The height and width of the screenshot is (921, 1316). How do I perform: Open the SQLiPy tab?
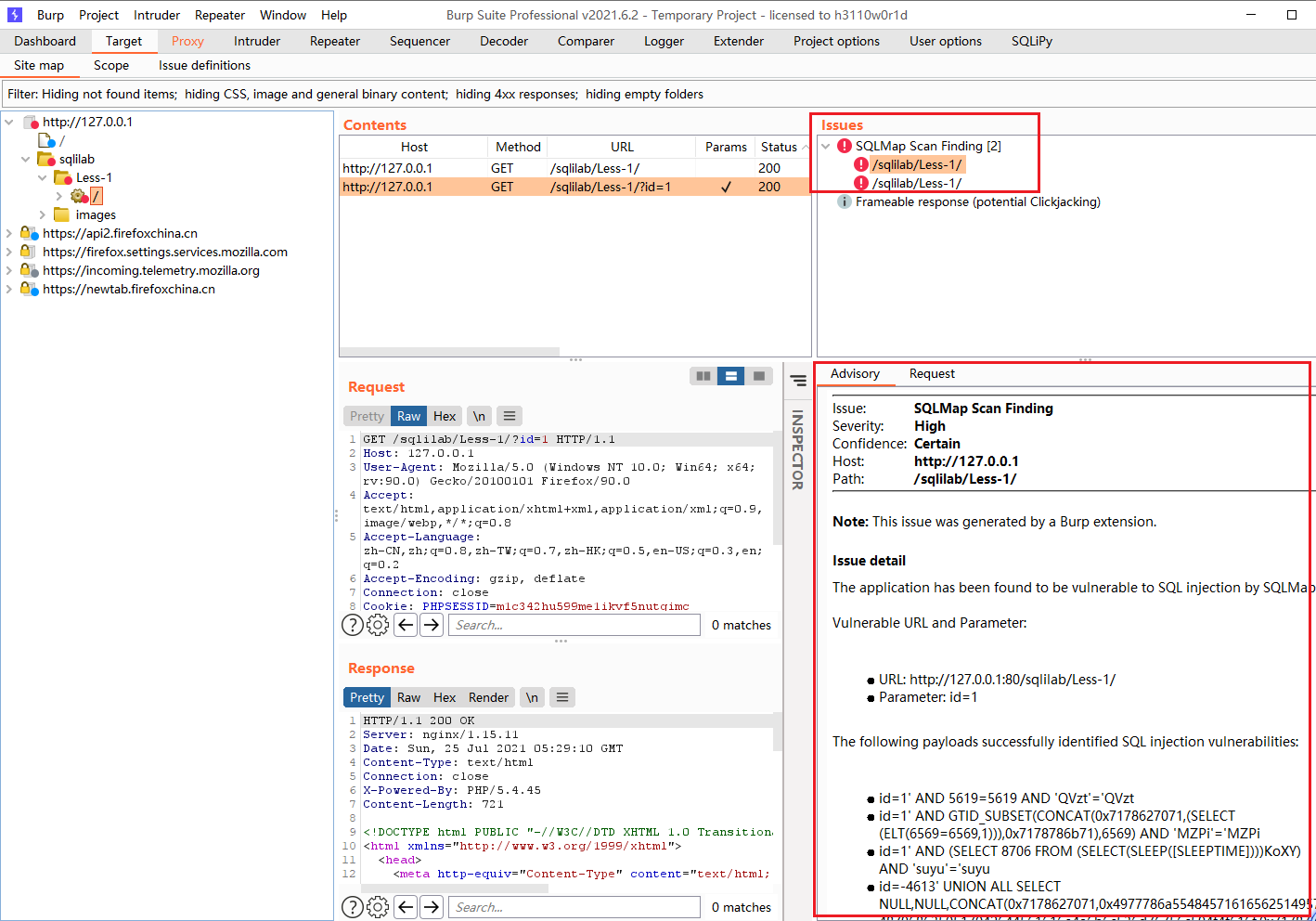1032,41
